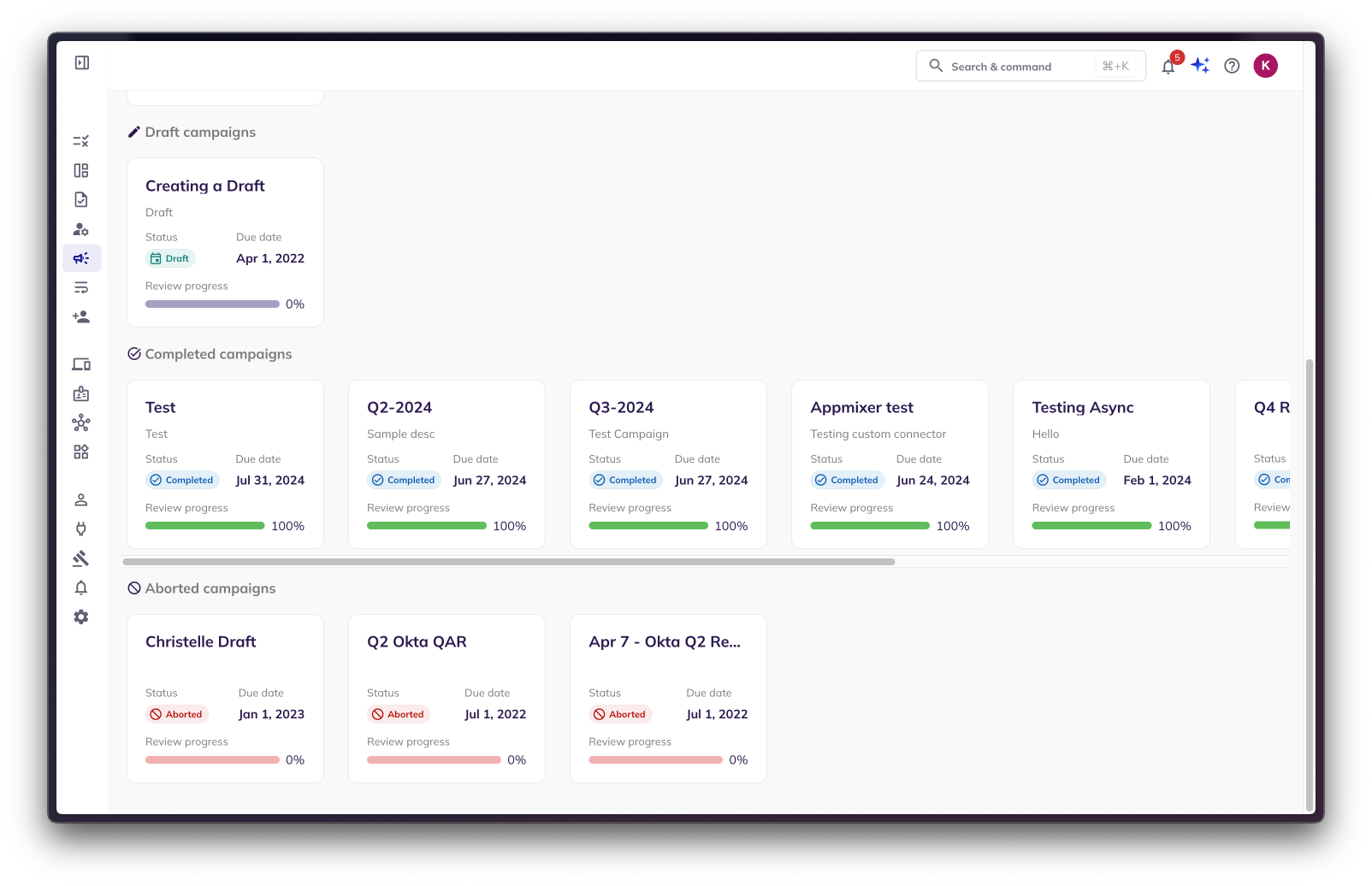1372x886 pixels.
Task: Open the help question mark icon
Action: [x=1232, y=66]
